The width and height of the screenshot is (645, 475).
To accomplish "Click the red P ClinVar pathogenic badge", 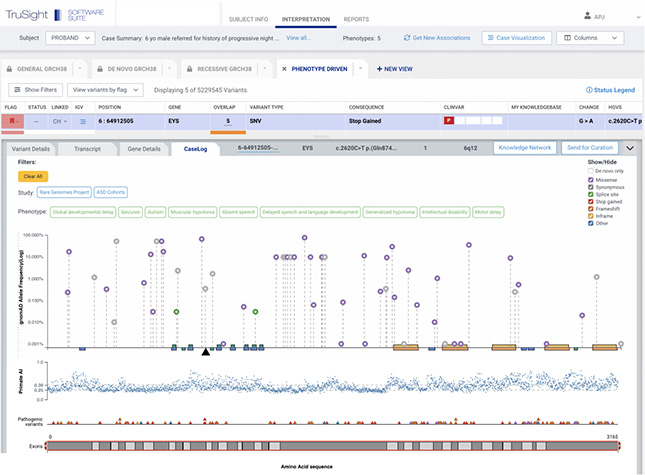I will pyautogui.click(x=451, y=120).
